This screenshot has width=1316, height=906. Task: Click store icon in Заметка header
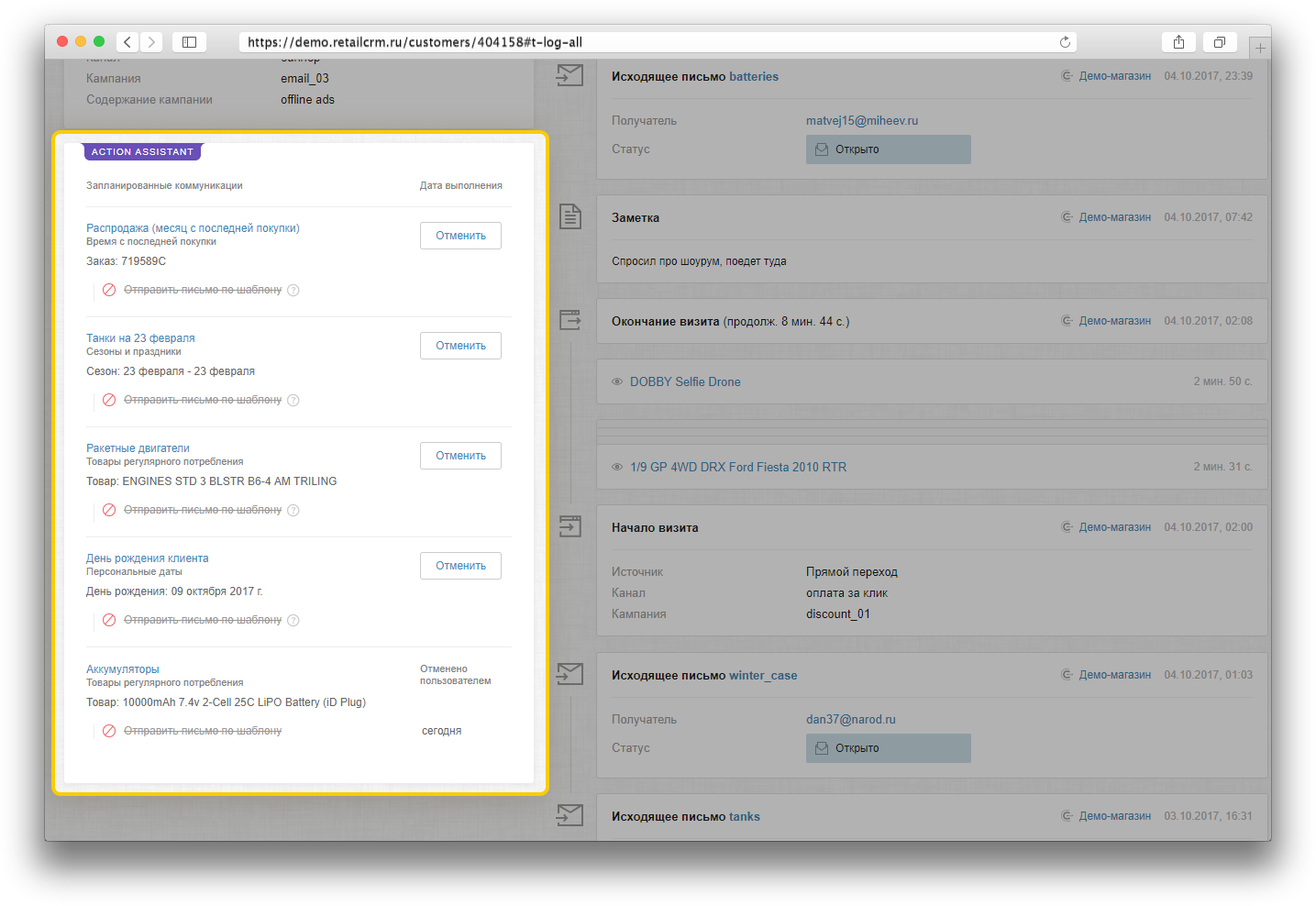[x=1067, y=217]
